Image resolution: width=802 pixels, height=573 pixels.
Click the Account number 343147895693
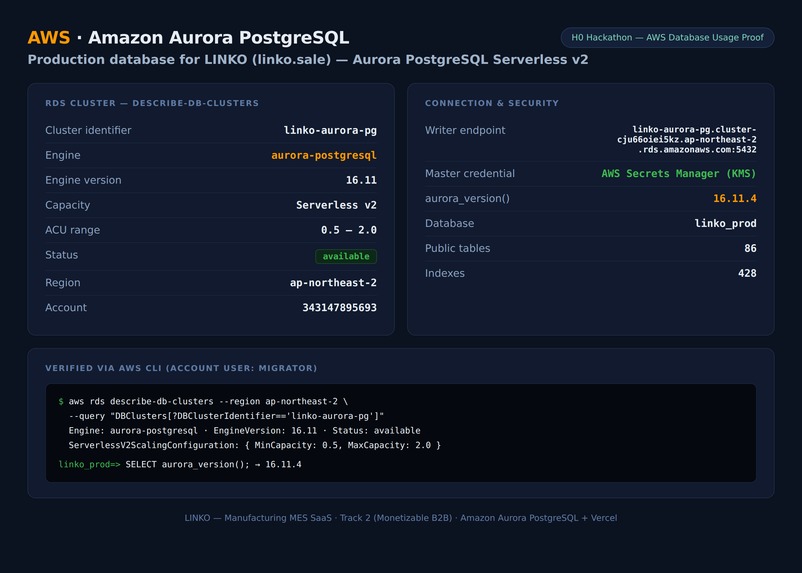point(340,307)
